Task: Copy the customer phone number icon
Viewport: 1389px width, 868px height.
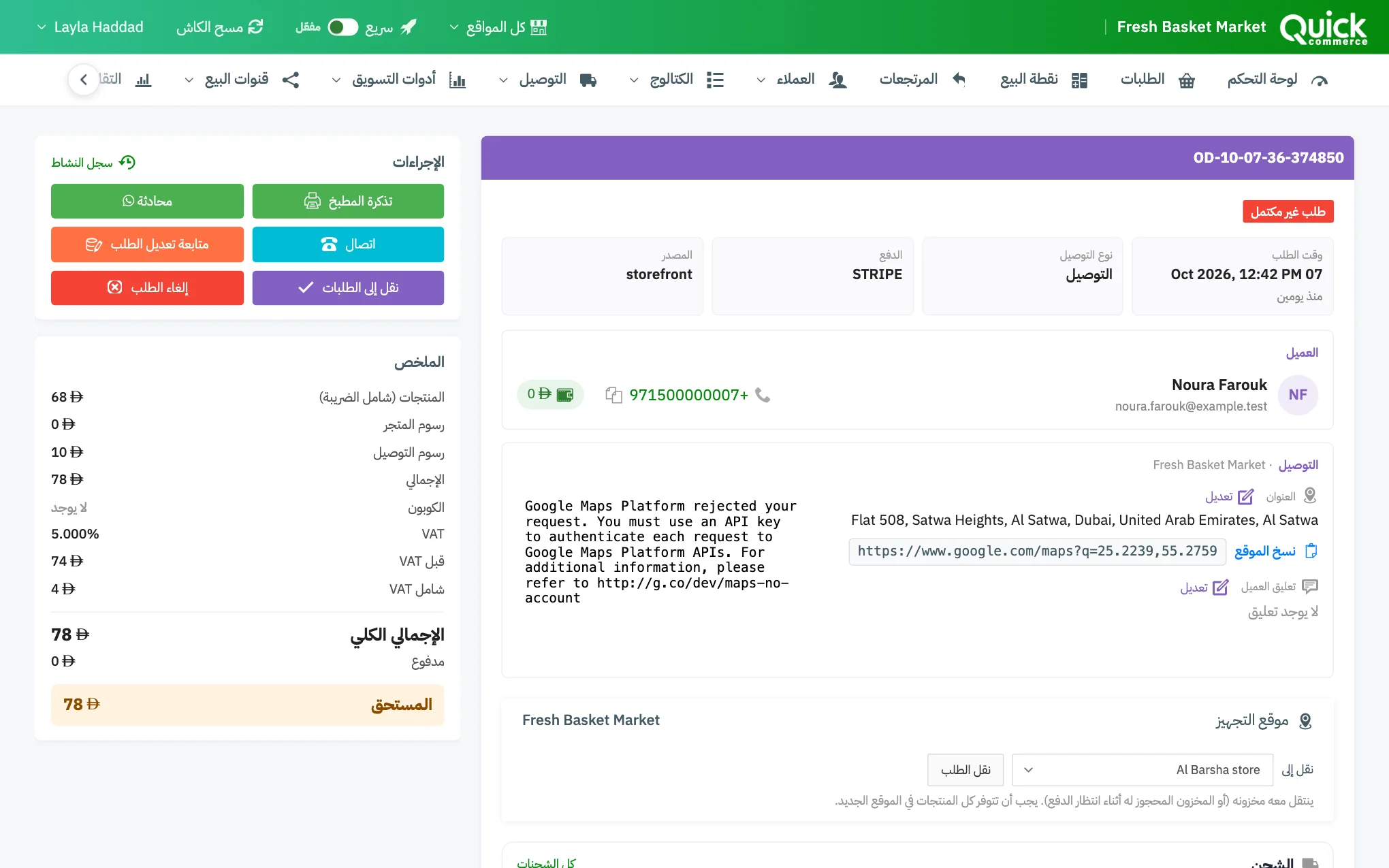Action: pyautogui.click(x=613, y=395)
